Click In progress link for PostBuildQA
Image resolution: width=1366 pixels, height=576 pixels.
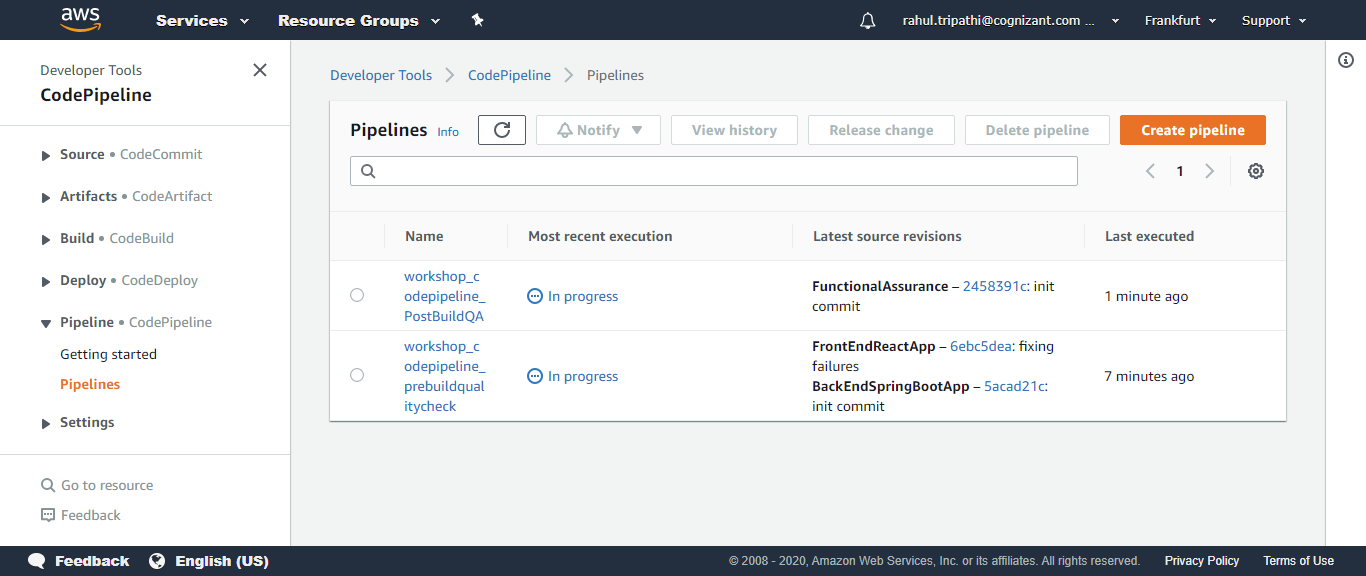(x=583, y=296)
